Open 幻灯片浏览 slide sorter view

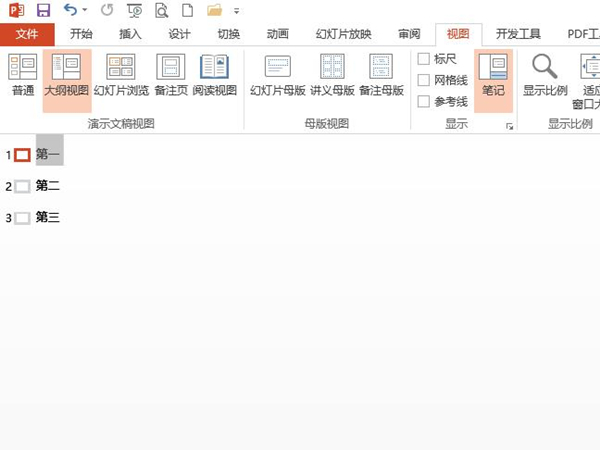[121, 76]
